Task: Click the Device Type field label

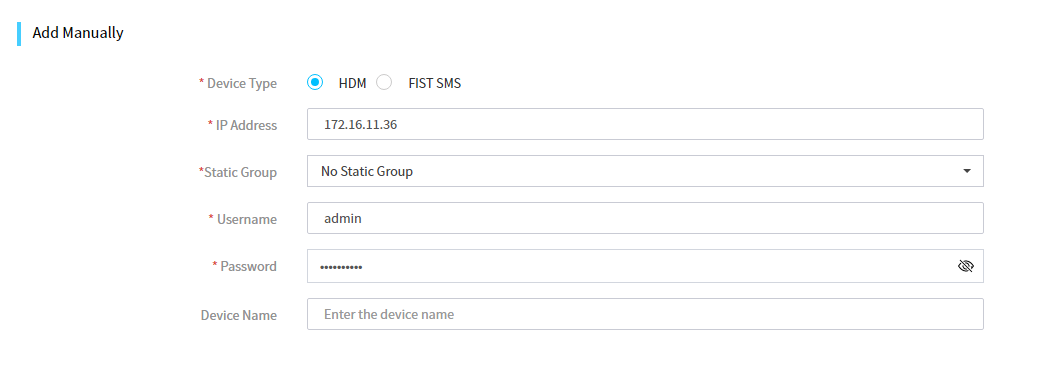Action: coord(242,84)
